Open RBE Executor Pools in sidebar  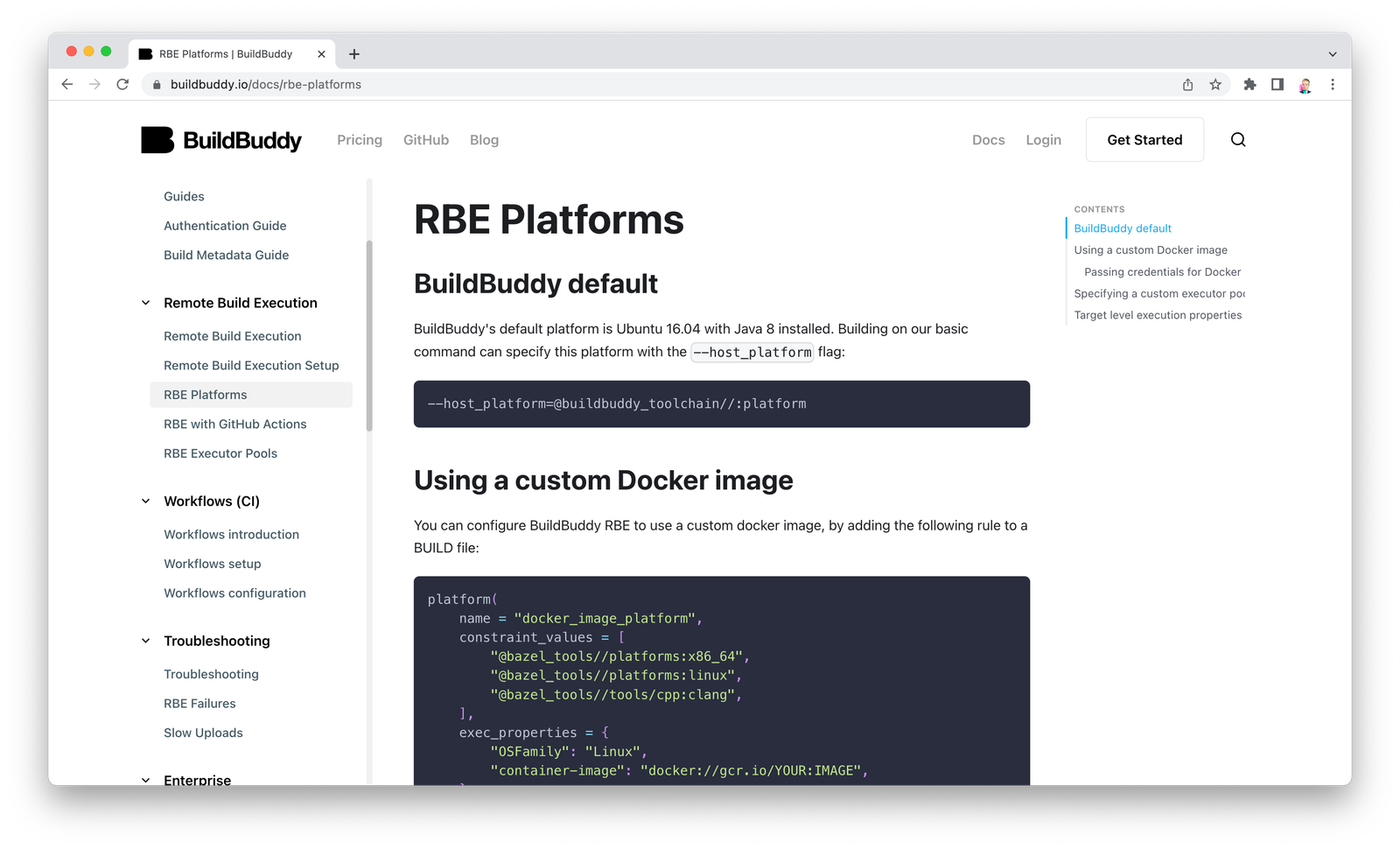click(x=220, y=453)
